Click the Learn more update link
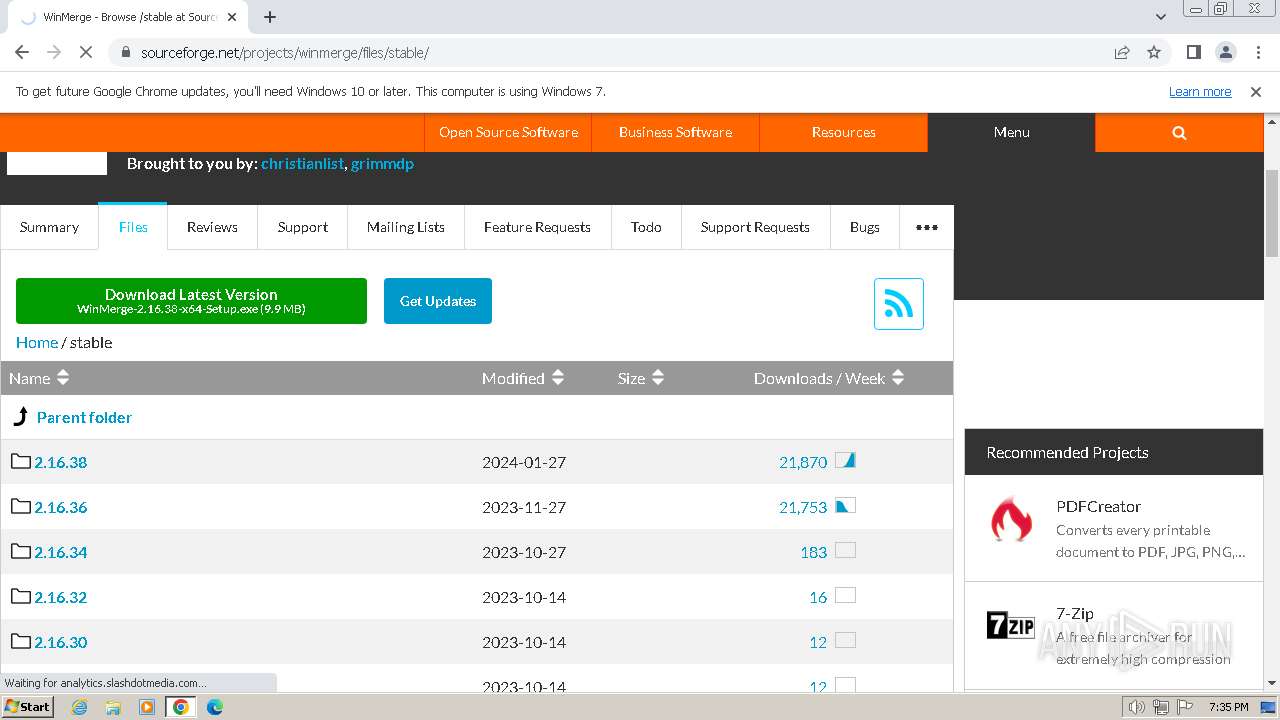1280x720 pixels. [1200, 91]
